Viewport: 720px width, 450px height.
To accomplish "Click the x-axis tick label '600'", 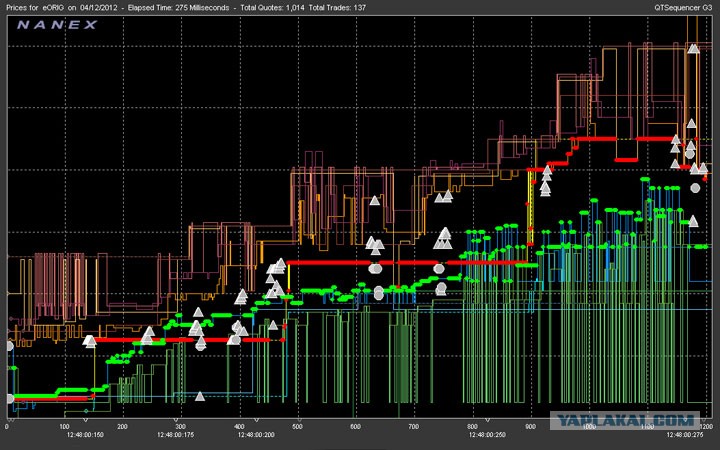I will point(355,427).
